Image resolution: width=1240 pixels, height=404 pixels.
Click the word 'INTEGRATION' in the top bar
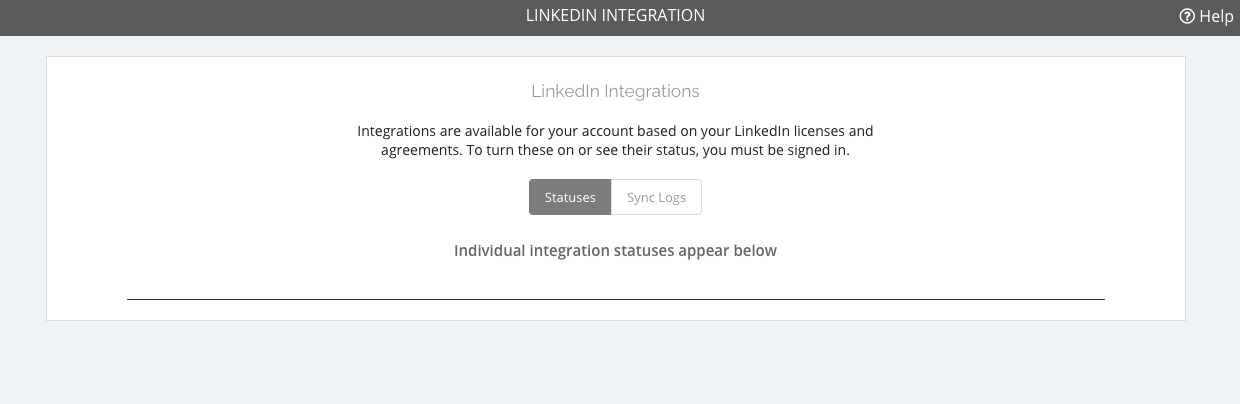[654, 16]
